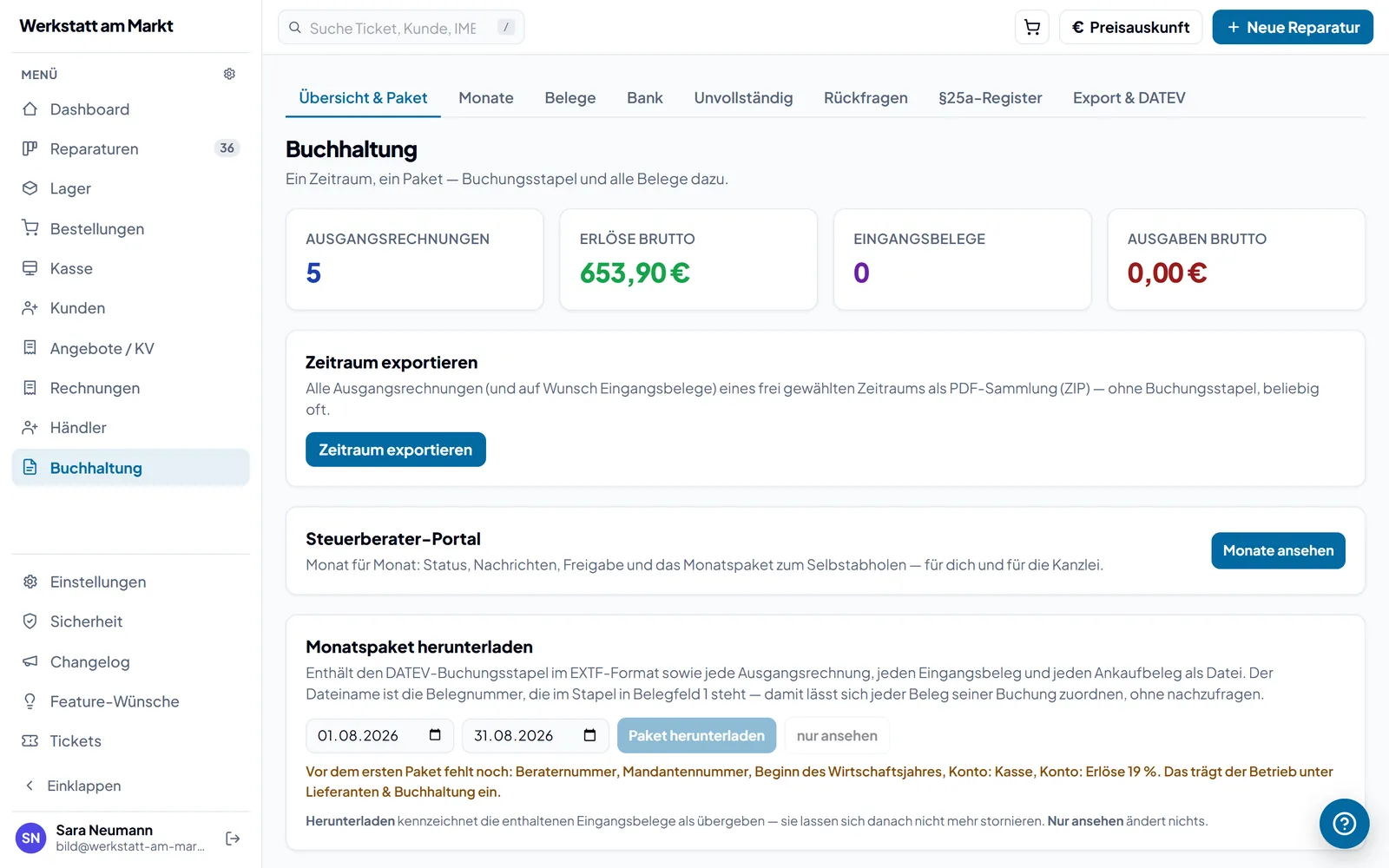The image size is (1389, 868).
Task: Open calendar picker for start date 01.08.2026
Action: point(435,735)
